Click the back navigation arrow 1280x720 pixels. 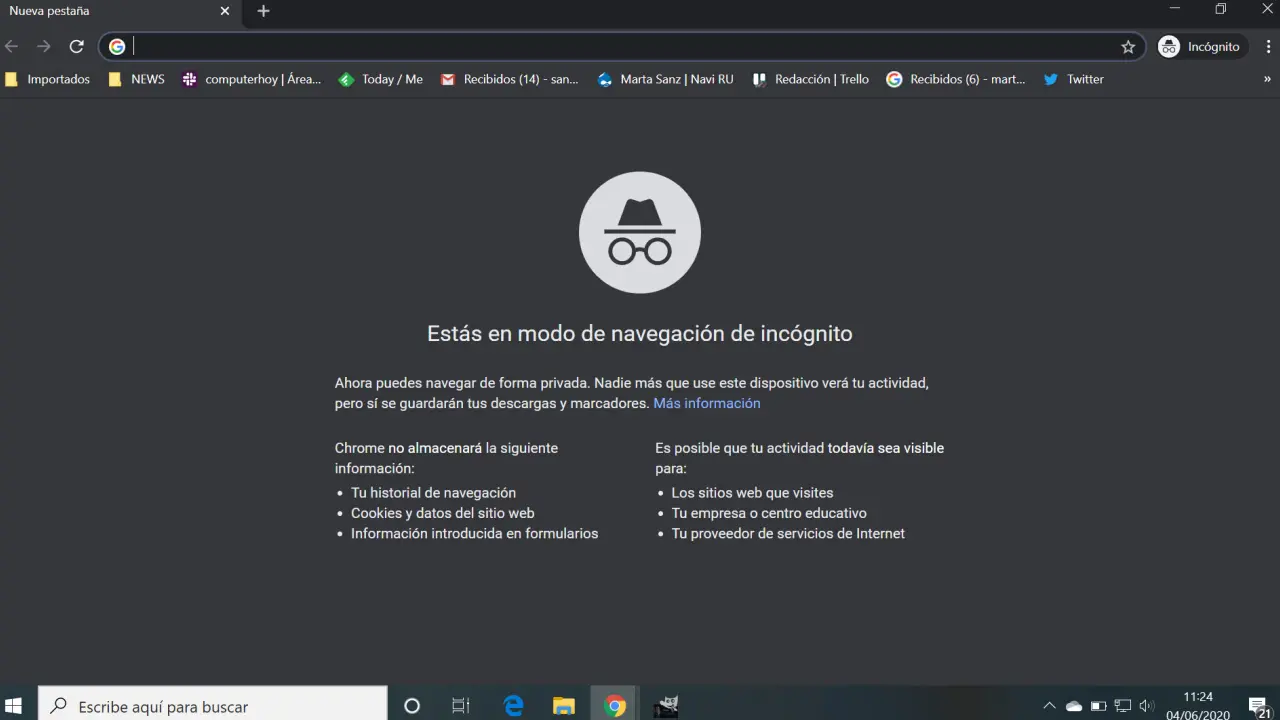[12, 47]
